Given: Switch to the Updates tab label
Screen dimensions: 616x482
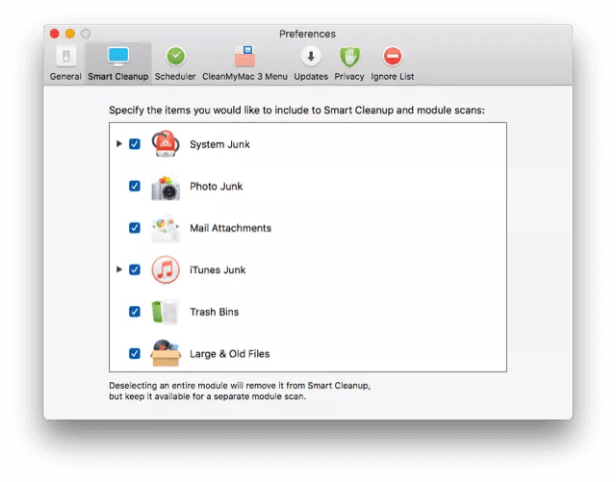Looking at the screenshot, I should (x=311, y=77).
